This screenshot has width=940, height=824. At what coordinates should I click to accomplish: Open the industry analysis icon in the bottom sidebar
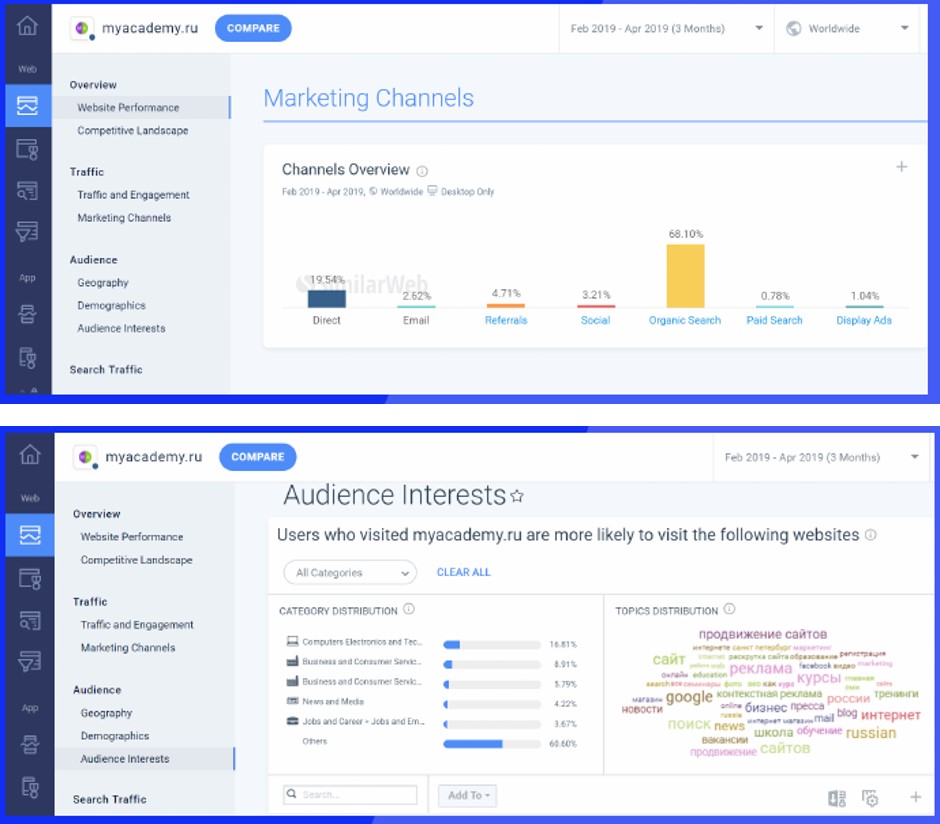[x=30, y=578]
